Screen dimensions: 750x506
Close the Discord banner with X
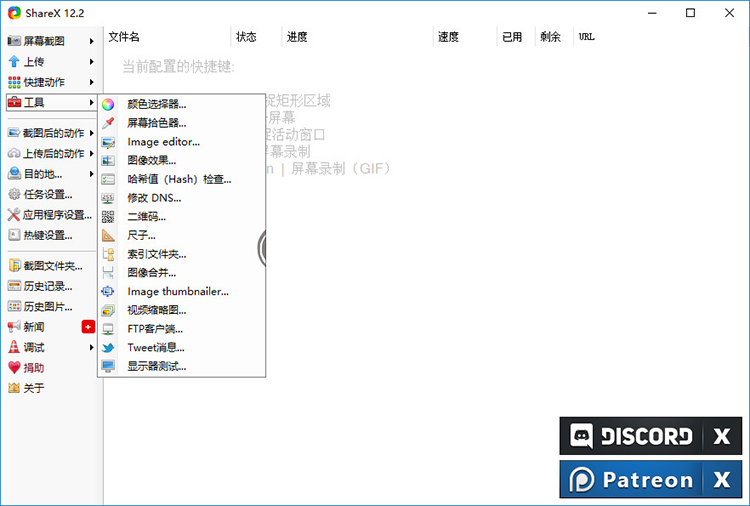(721, 437)
